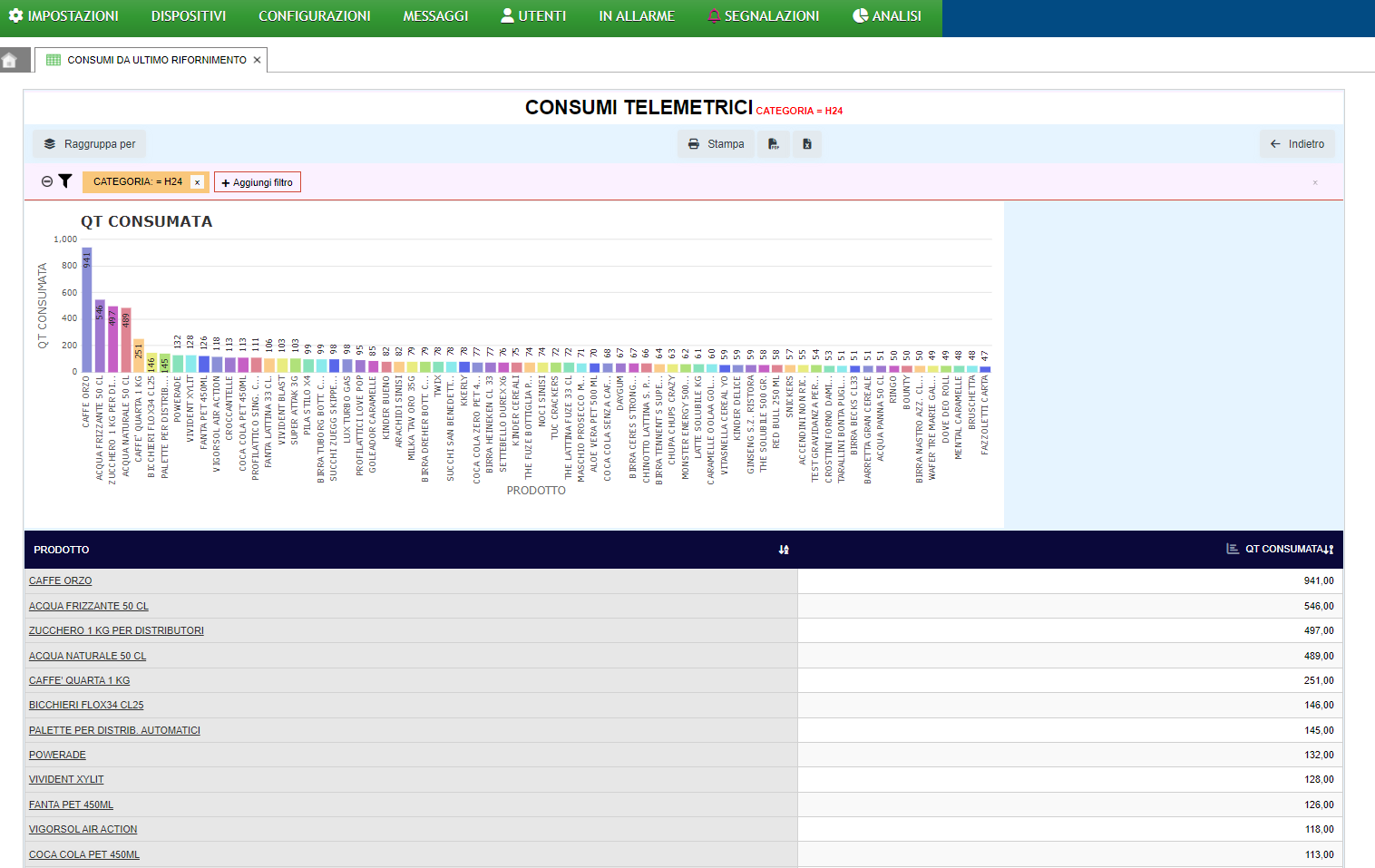Screen dimensions: 1375x868
Task: Click the CATEGORIA = H24 filter chip
Action: [x=137, y=181]
